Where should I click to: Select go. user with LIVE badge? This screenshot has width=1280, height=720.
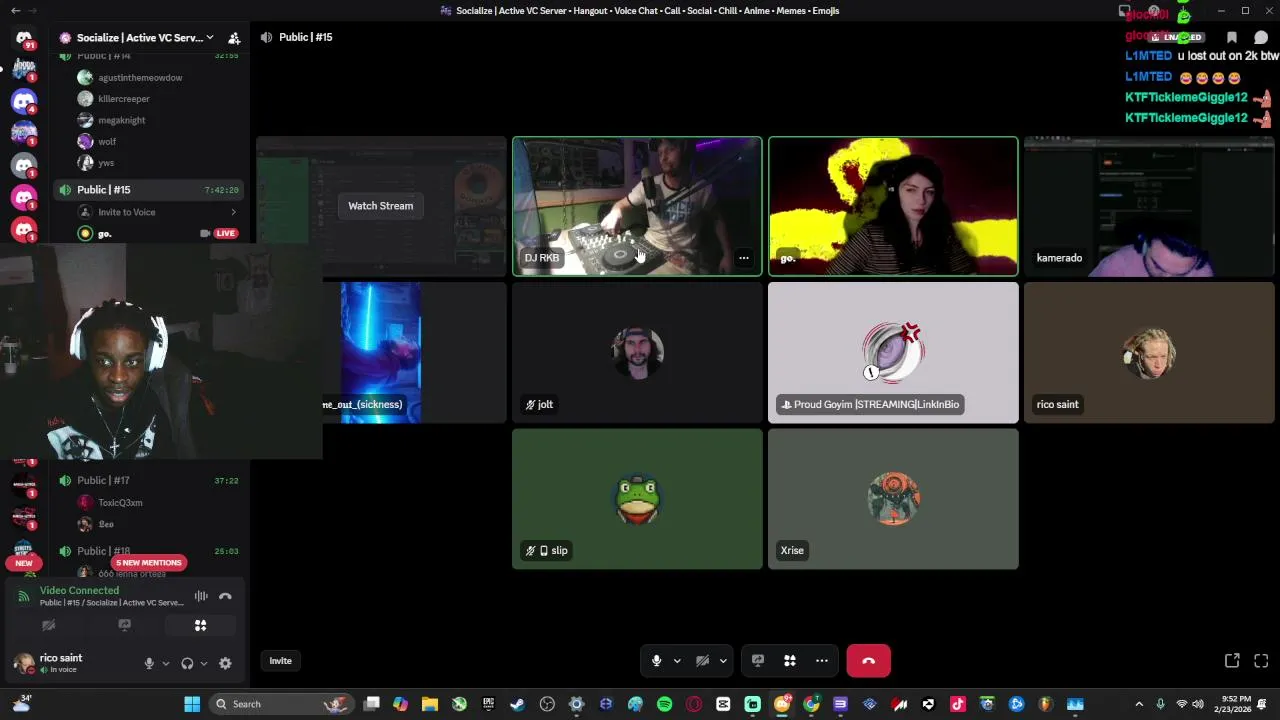(158, 233)
